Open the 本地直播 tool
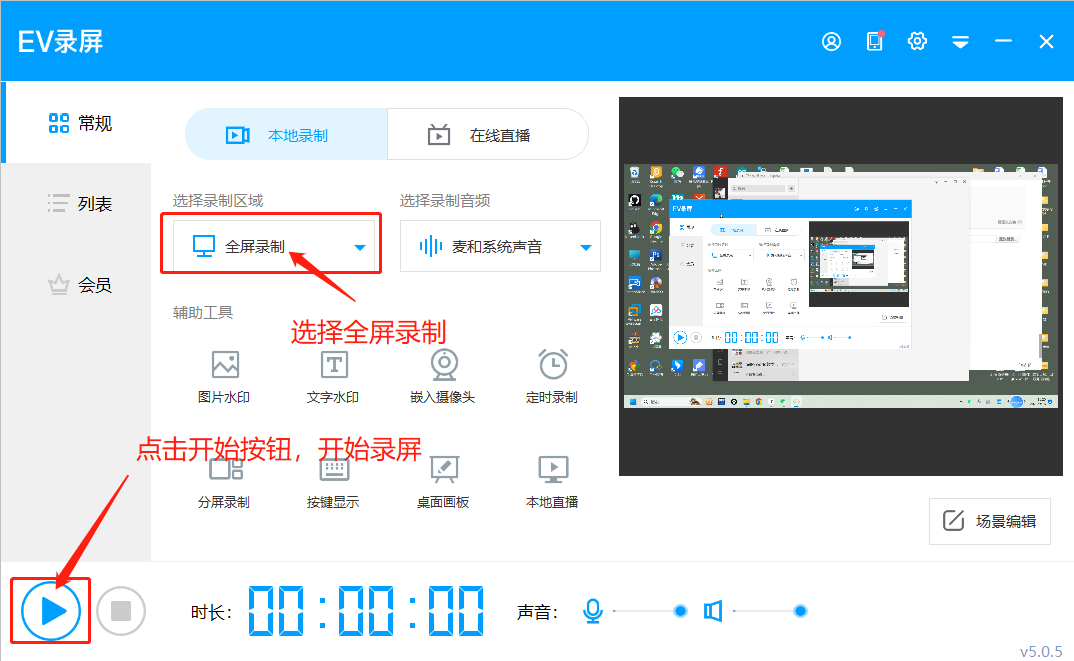The width and height of the screenshot is (1074, 661). click(x=552, y=482)
